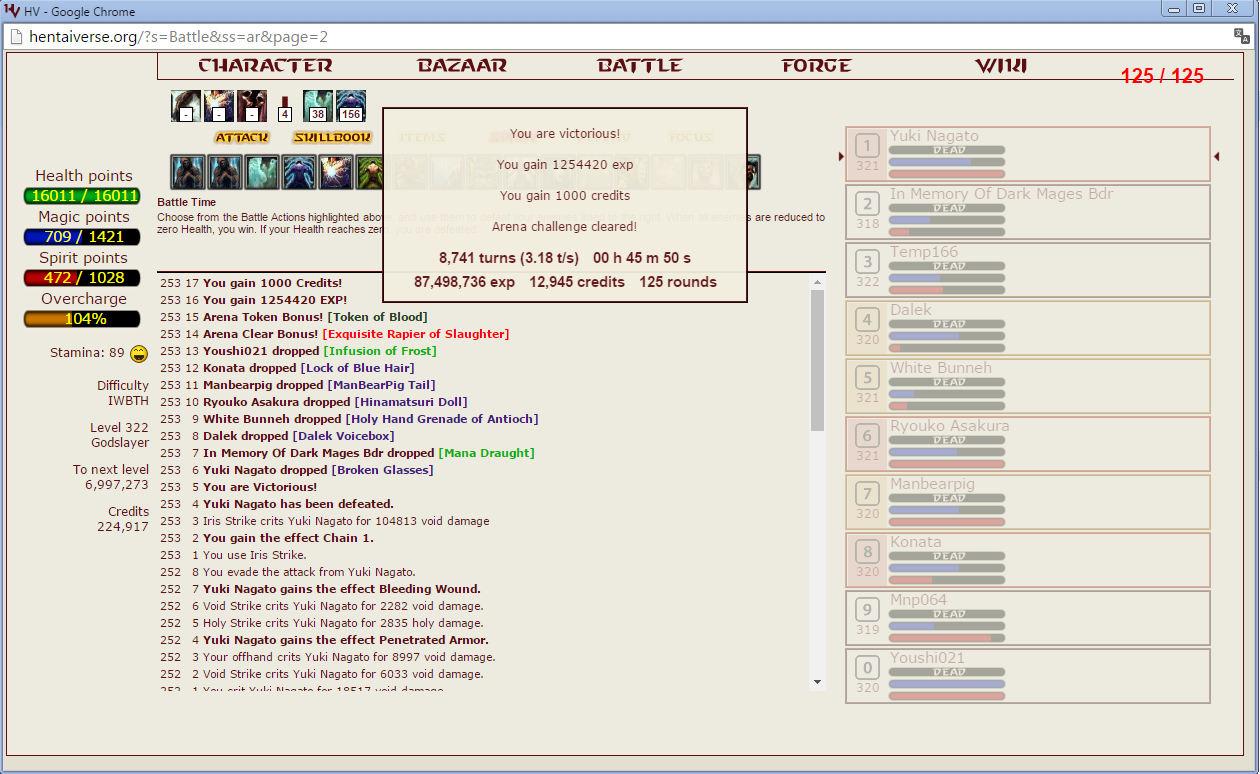Screen dimensions: 1260x774
Task: Click the [ManBearPig Tail] drop text
Action: tap(381, 385)
